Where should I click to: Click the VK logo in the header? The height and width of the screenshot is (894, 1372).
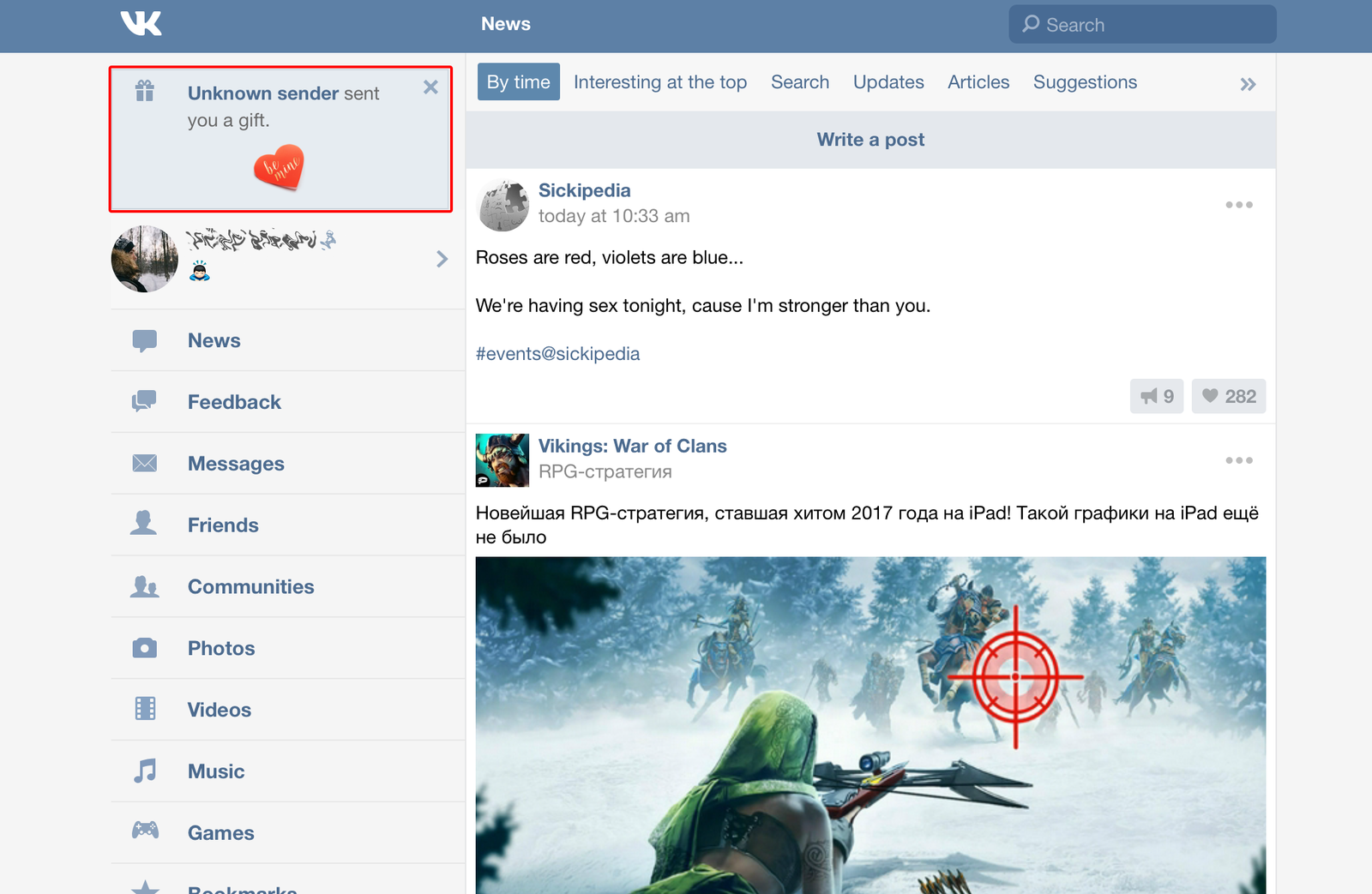141,24
